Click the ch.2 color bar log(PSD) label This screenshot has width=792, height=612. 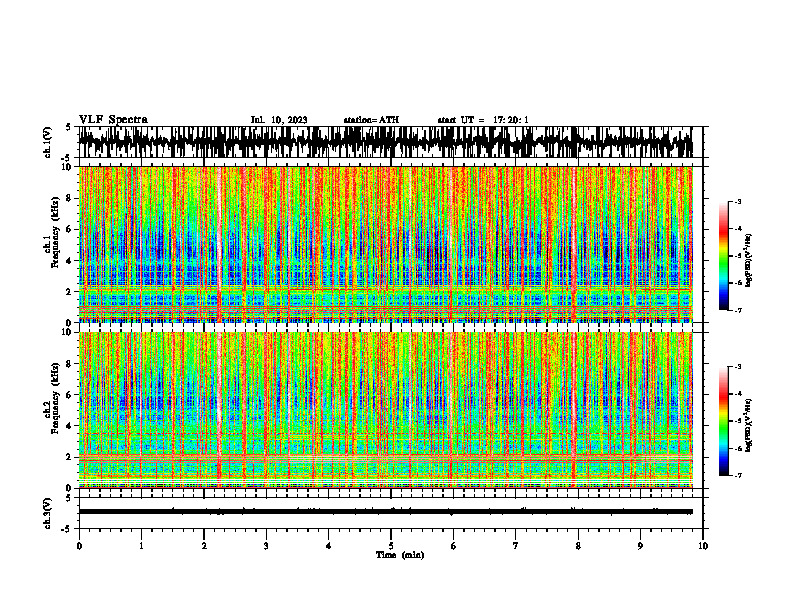[749, 426]
